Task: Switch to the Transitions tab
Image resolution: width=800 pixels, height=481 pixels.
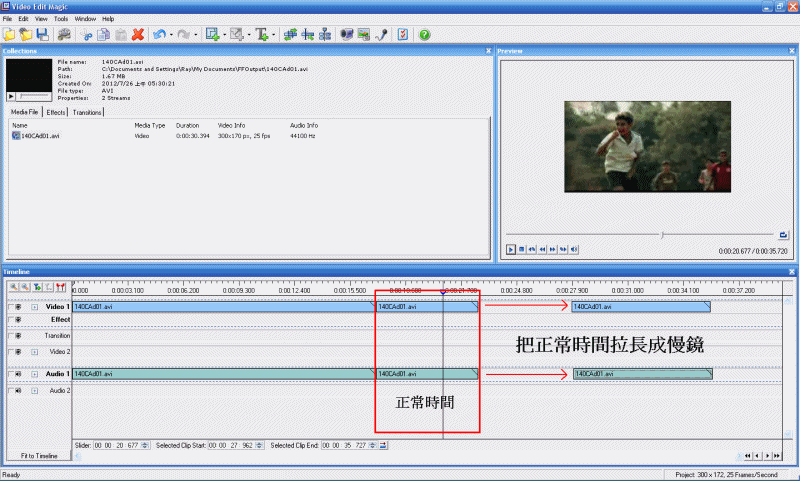Action: coord(87,112)
